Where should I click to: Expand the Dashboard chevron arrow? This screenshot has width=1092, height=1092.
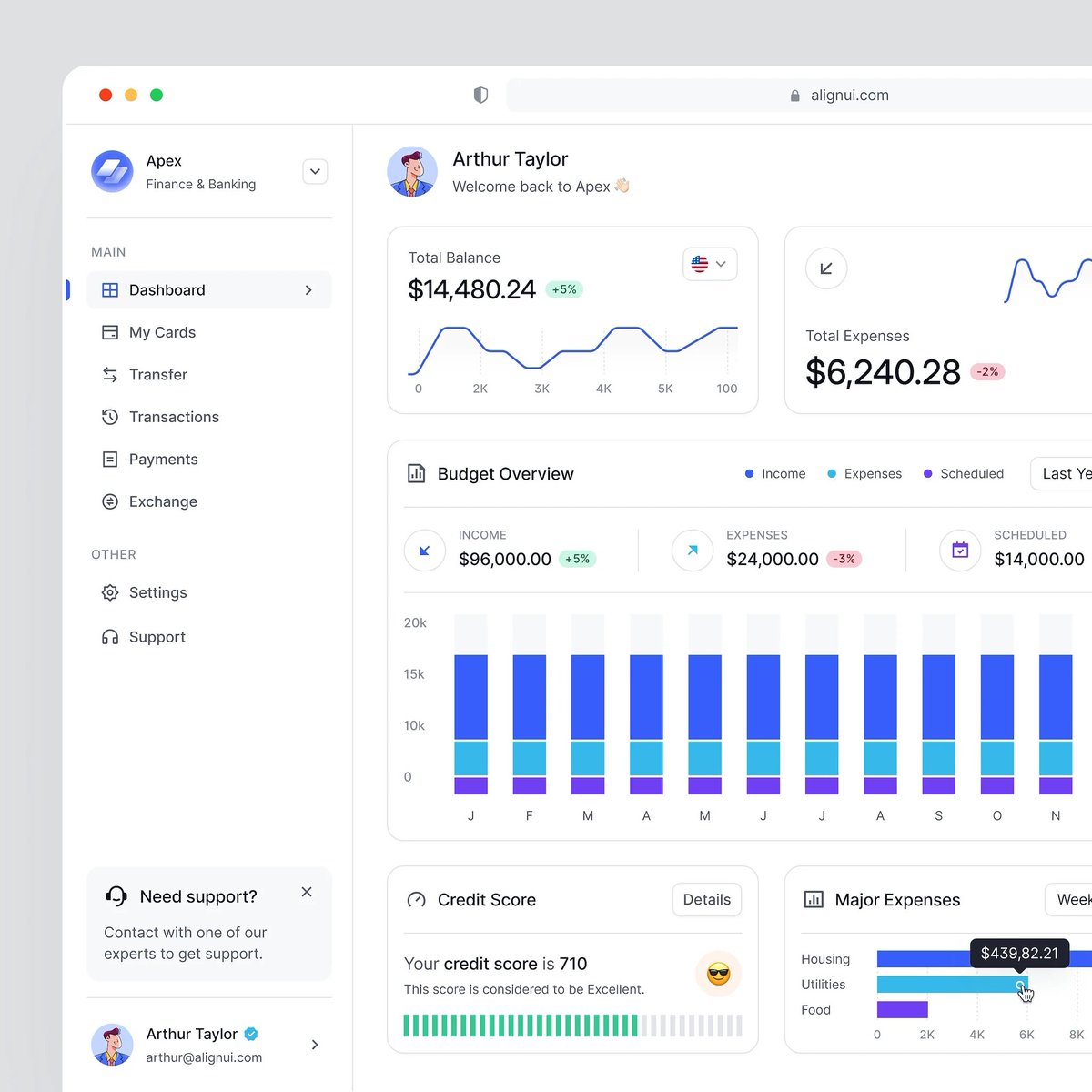coord(308,290)
